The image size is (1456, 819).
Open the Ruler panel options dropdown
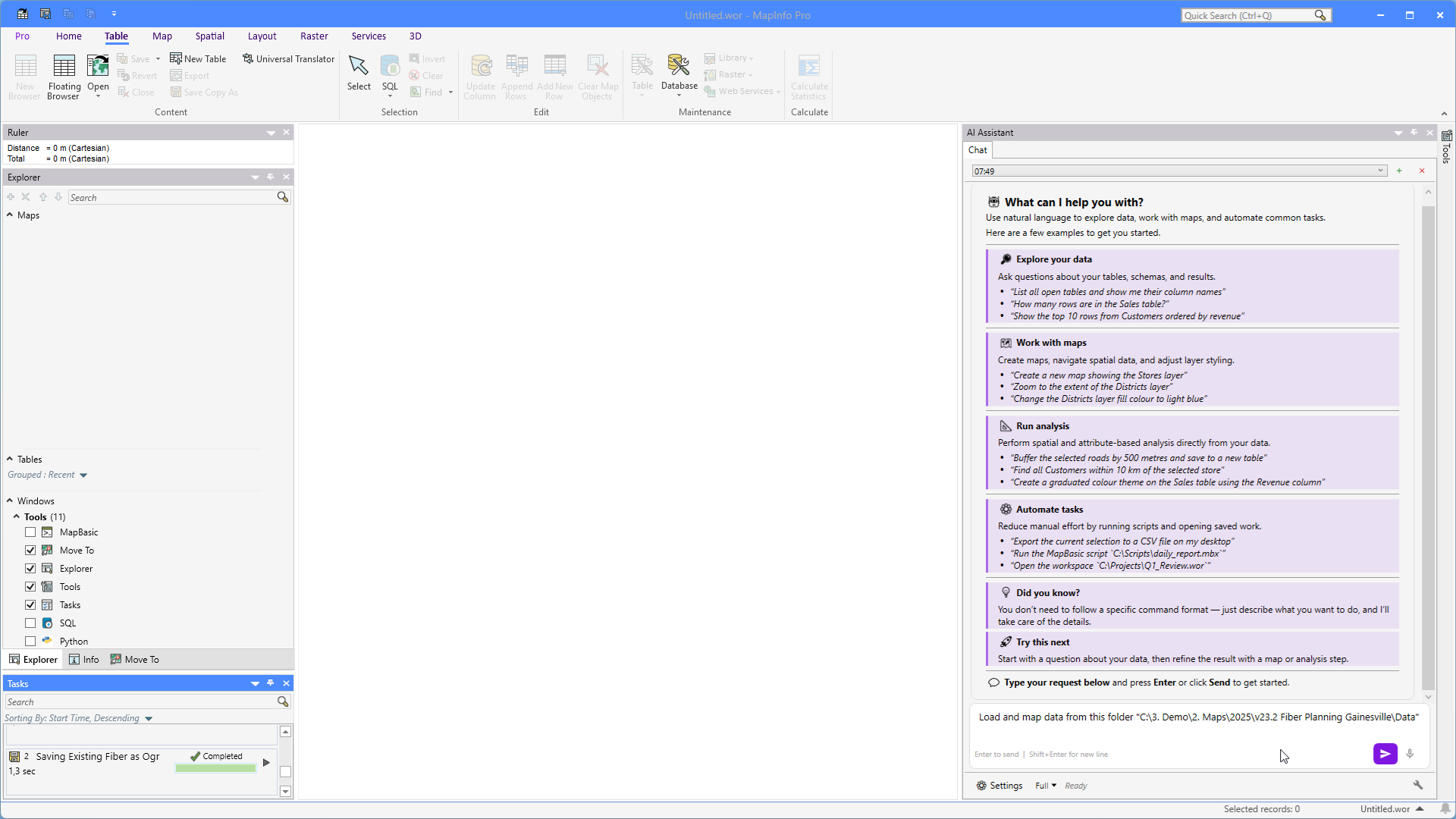[x=271, y=133]
